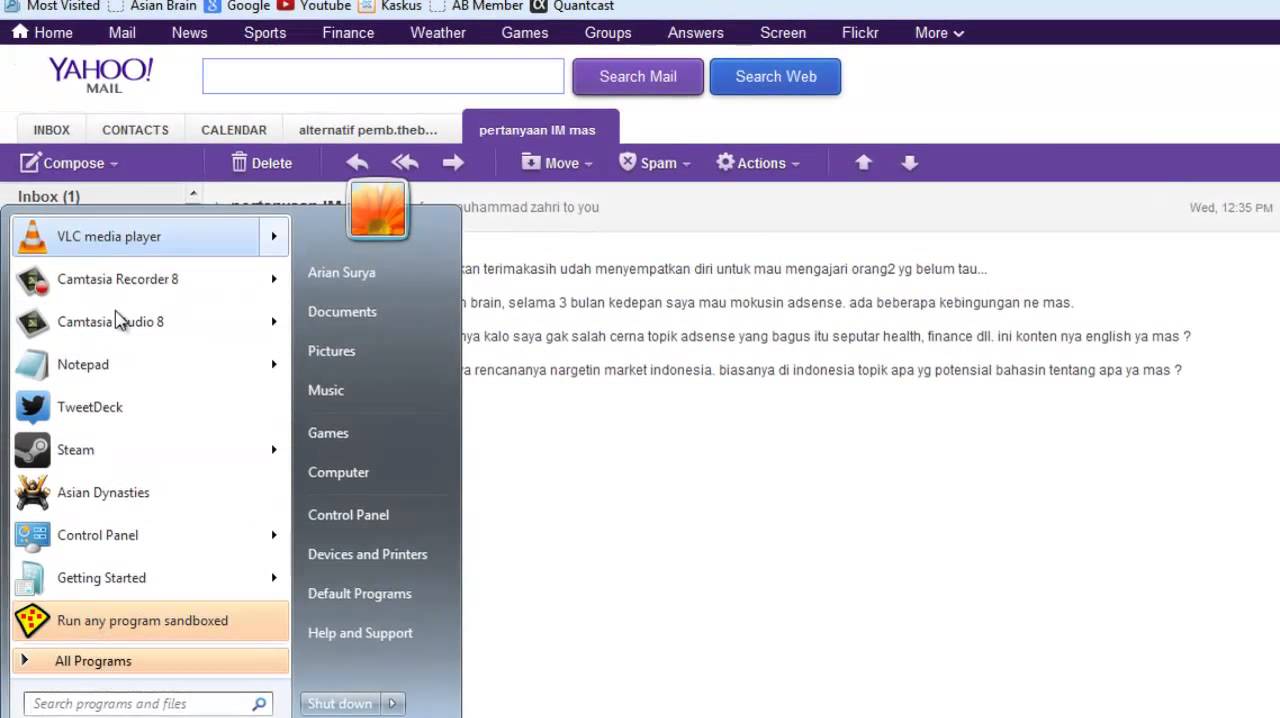Expand the More menu in Yahoo bar
Image resolution: width=1280 pixels, height=718 pixels.
pyautogui.click(x=939, y=33)
